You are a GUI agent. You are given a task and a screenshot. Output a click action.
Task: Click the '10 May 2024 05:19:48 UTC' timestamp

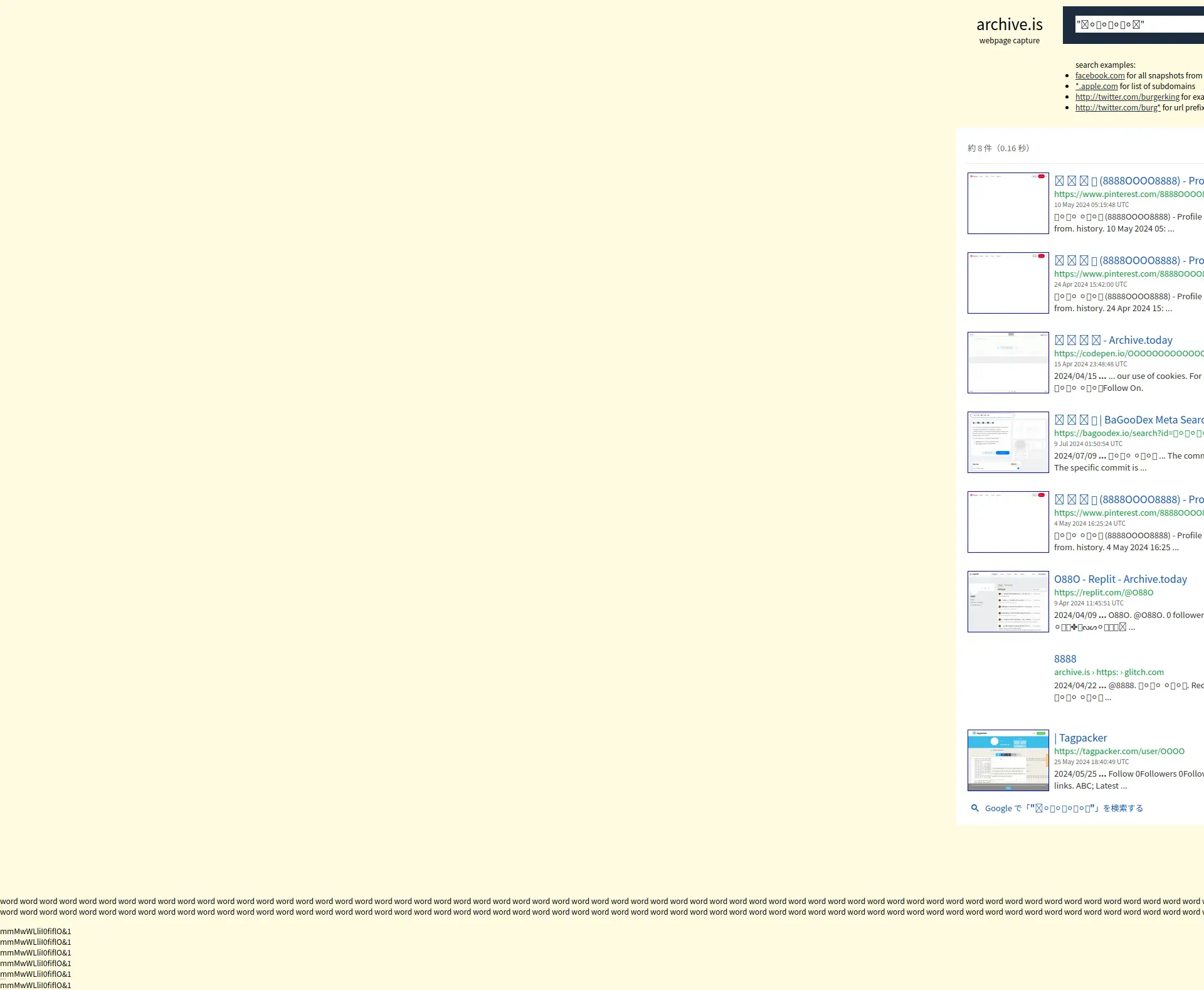pyautogui.click(x=1091, y=205)
